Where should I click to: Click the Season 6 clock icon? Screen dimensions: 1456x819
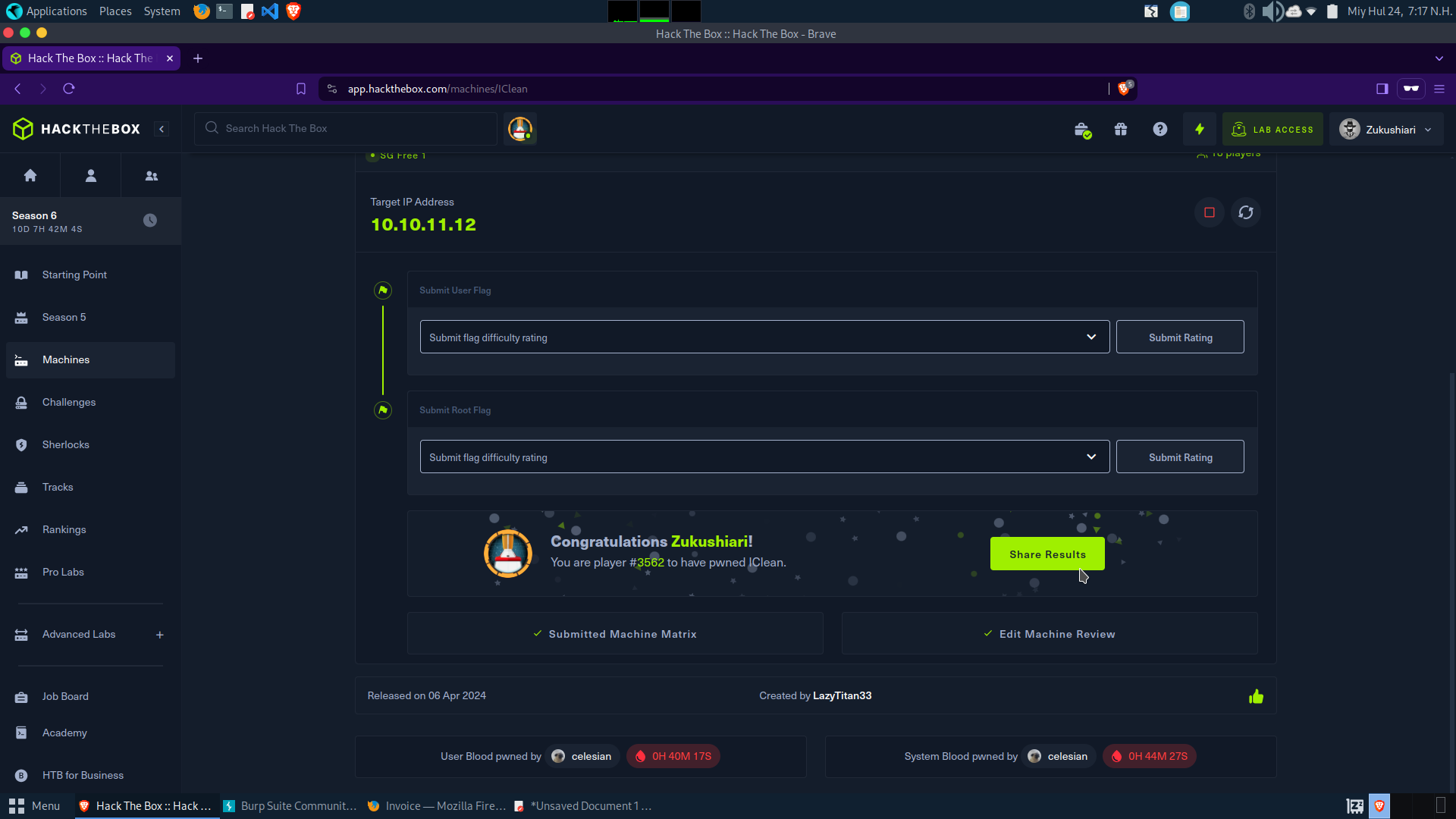pos(150,221)
